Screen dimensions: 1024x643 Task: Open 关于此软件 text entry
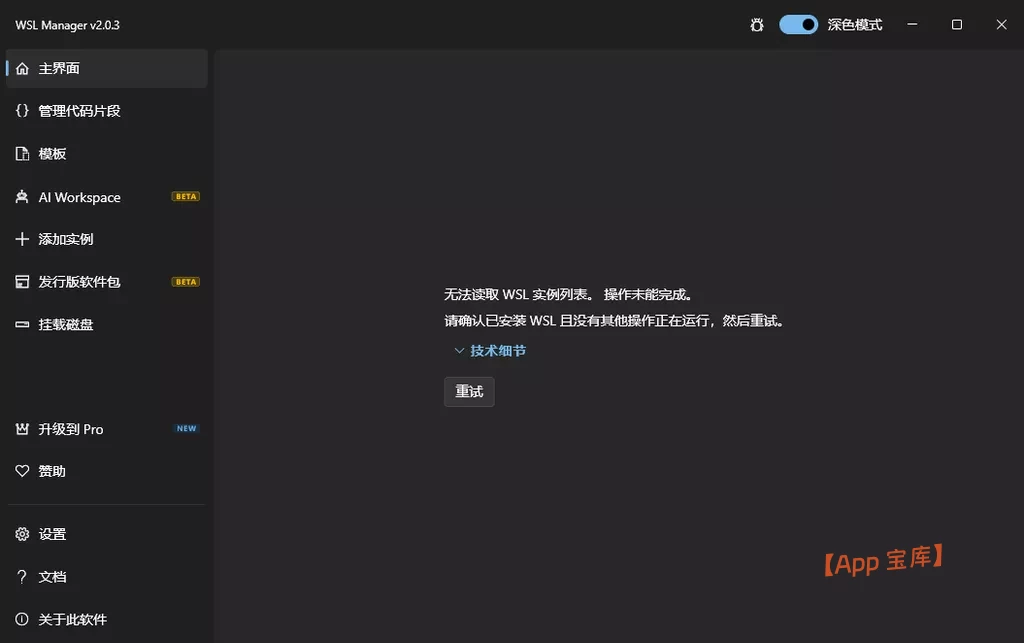[72, 619]
